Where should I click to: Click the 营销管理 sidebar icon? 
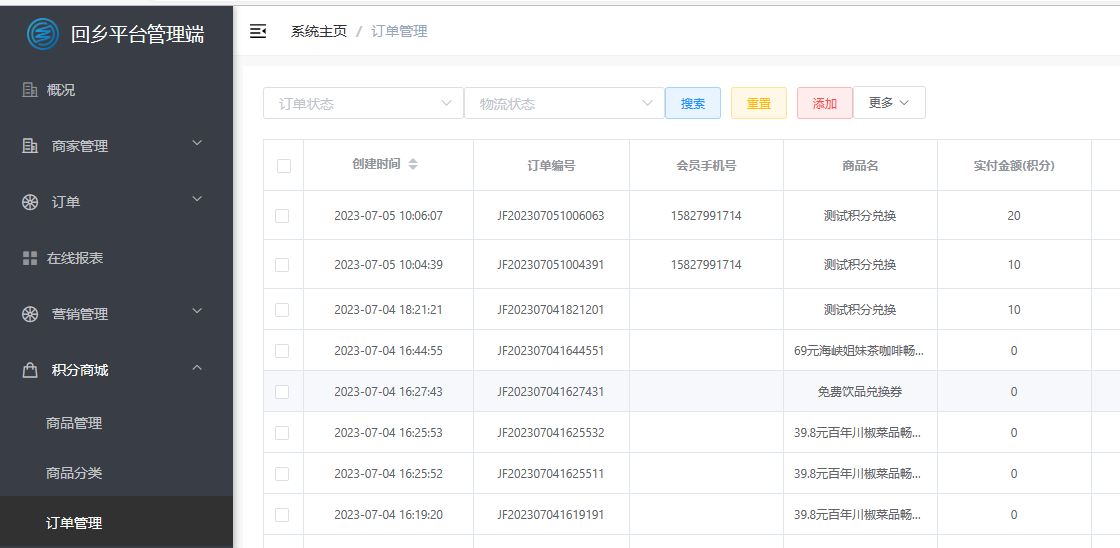coord(30,314)
